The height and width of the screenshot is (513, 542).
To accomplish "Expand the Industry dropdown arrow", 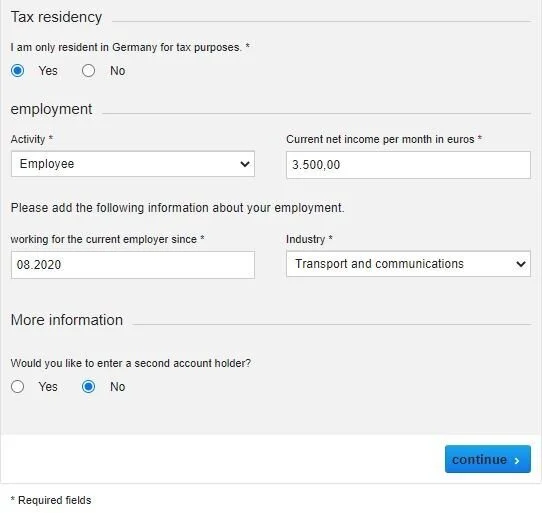I will click(521, 264).
